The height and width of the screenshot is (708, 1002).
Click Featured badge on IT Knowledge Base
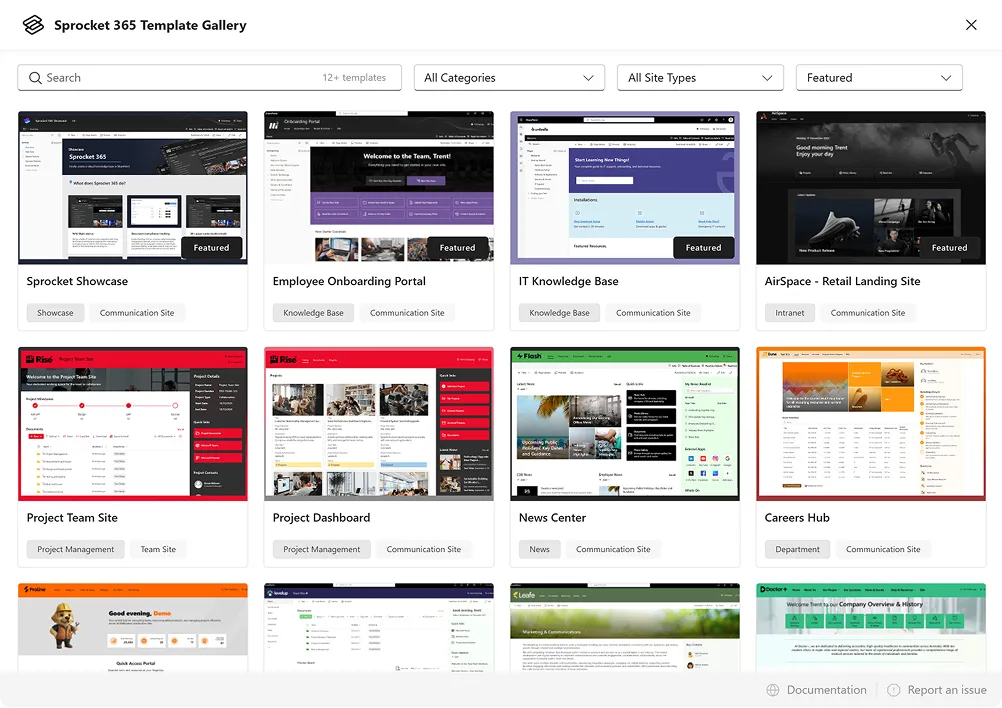coord(704,248)
